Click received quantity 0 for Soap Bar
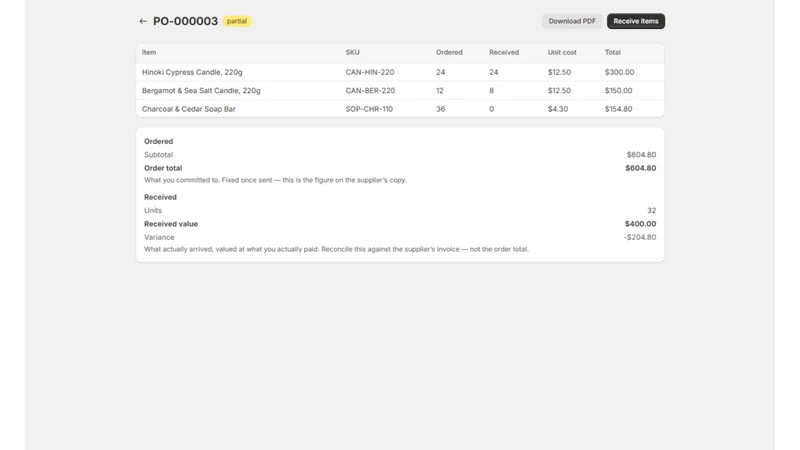 (491, 109)
